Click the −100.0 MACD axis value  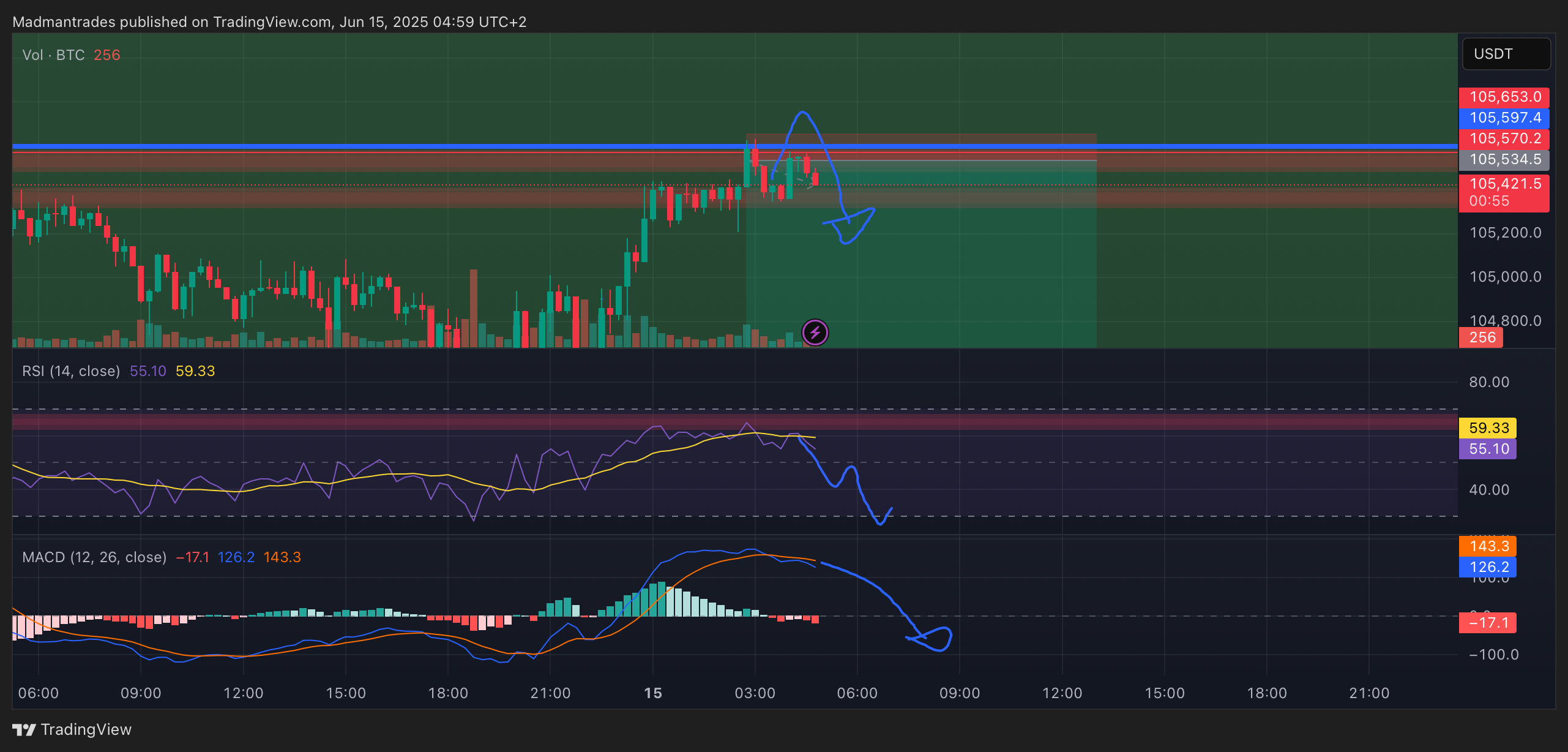[1494, 655]
